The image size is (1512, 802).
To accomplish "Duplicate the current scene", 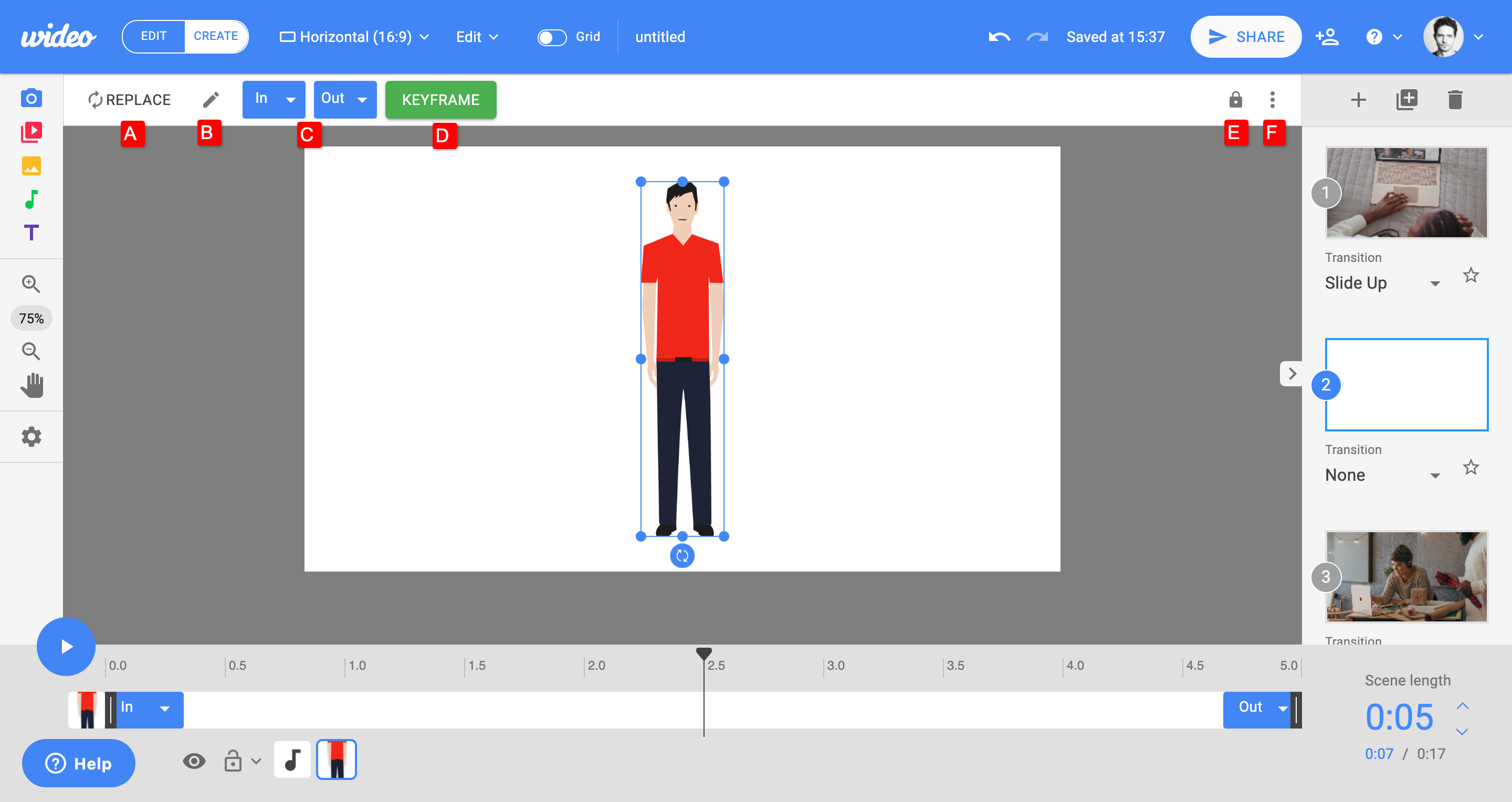I will 1406,100.
